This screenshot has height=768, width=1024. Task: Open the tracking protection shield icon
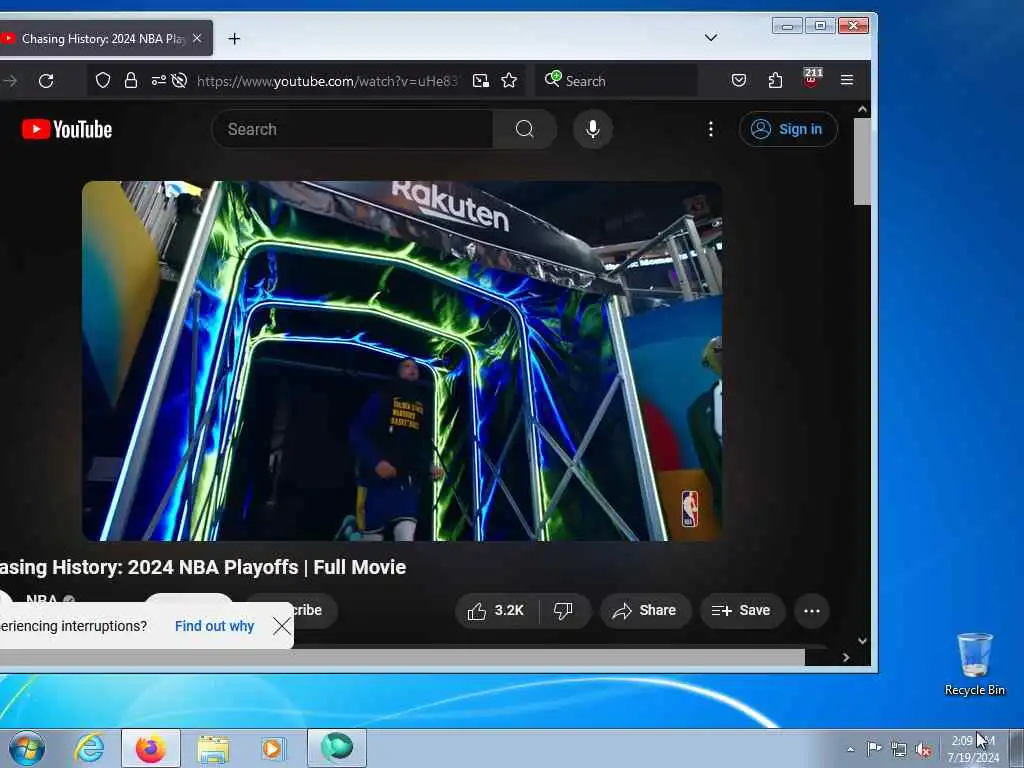[x=103, y=80]
